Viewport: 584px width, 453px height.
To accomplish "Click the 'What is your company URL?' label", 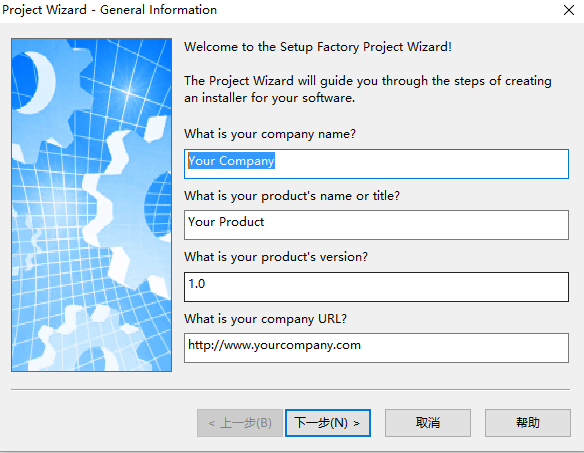I will pyautogui.click(x=266, y=319).
